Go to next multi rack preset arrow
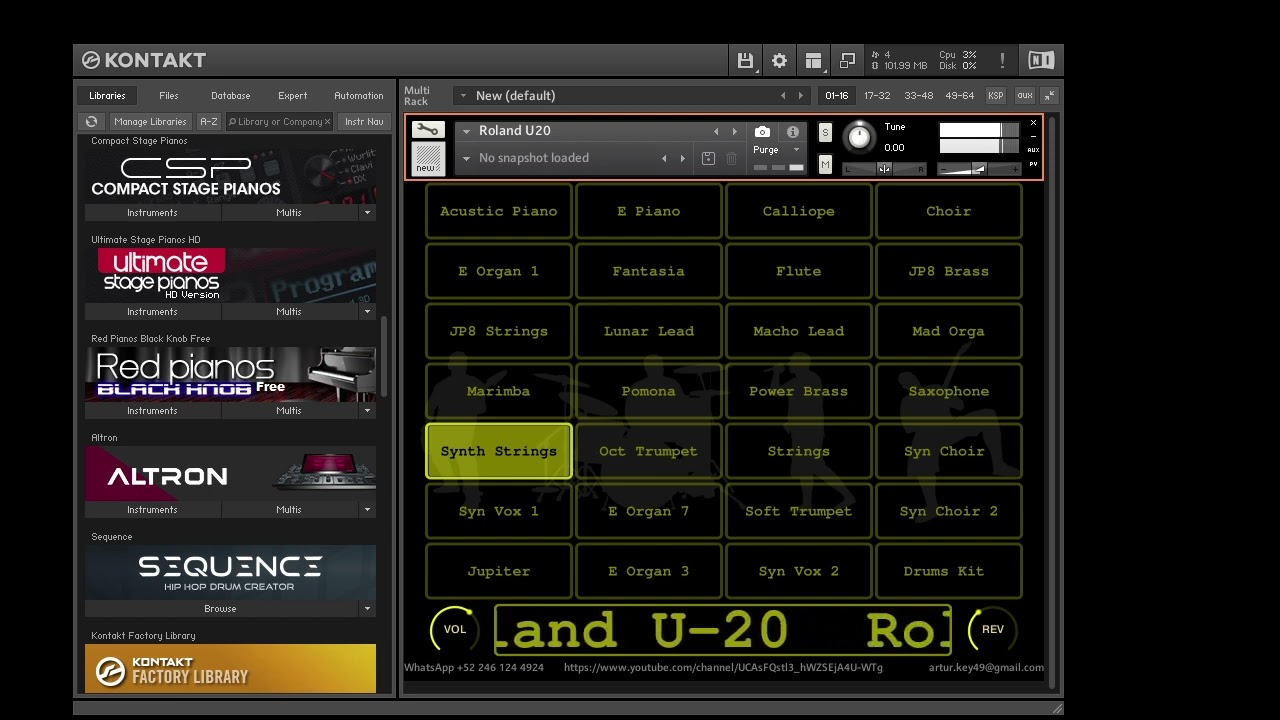The width and height of the screenshot is (1280, 720). pyautogui.click(x=800, y=96)
